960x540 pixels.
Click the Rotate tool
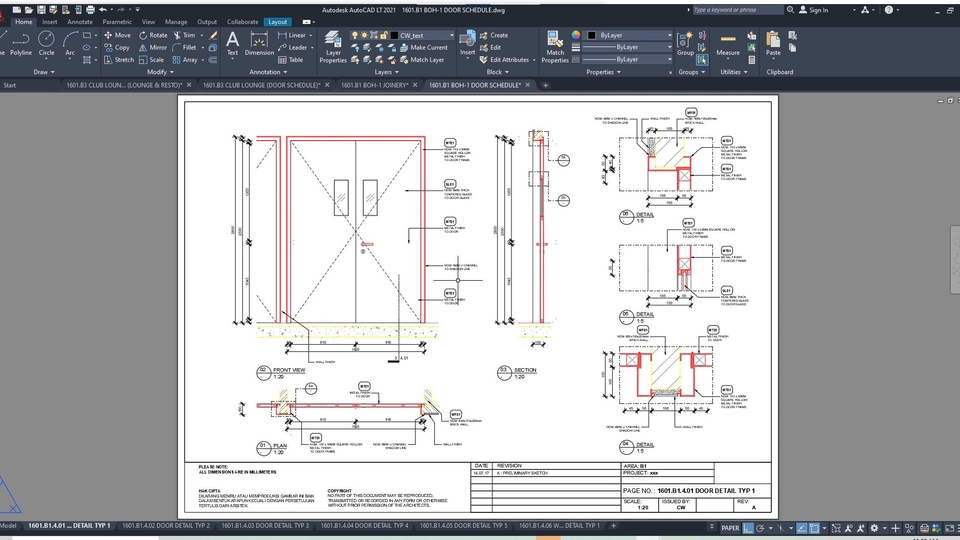pyautogui.click(x=153, y=36)
